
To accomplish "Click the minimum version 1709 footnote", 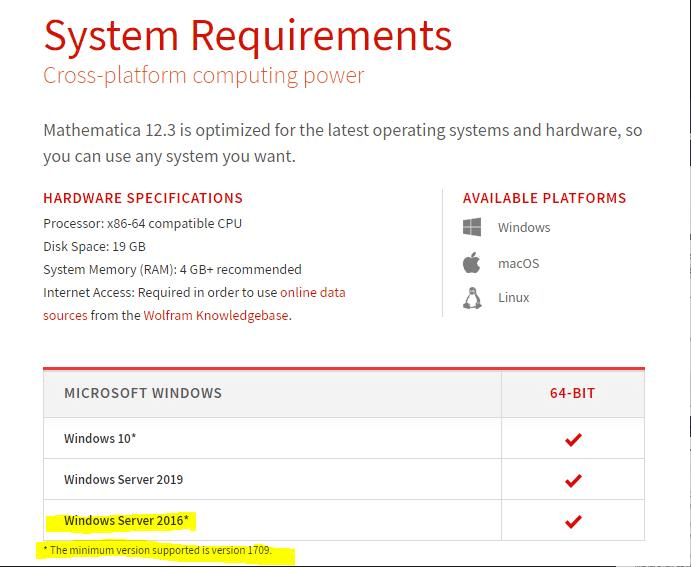I will tap(158, 550).
